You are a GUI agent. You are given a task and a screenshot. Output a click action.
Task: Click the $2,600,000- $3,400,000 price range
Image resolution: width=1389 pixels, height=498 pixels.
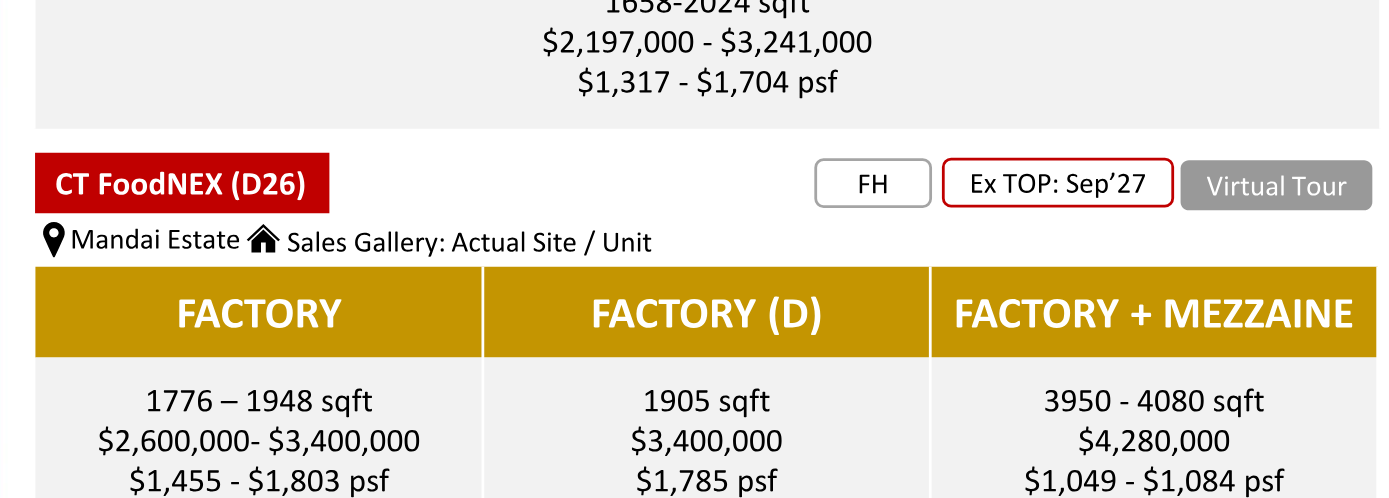[x=259, y=441]
